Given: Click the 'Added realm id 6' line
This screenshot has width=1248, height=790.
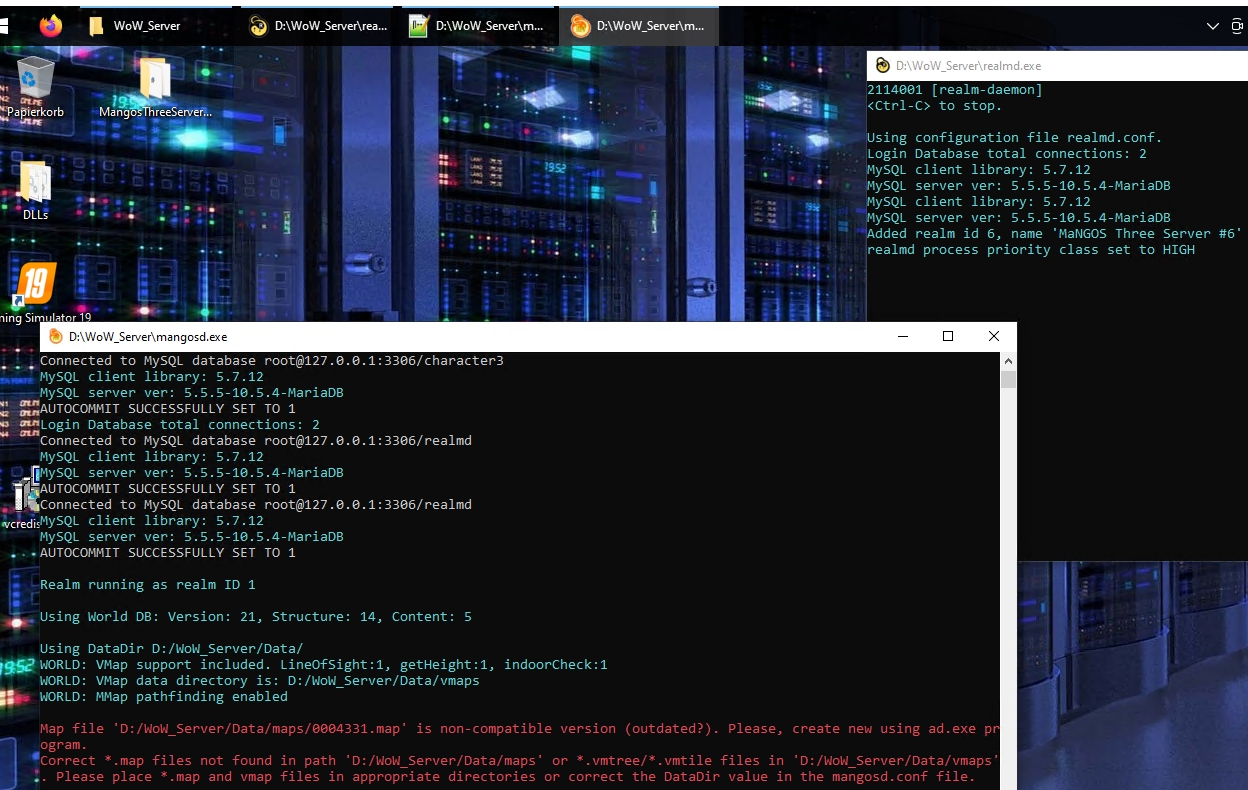Looking at the screenshot, I should 1055,234.
